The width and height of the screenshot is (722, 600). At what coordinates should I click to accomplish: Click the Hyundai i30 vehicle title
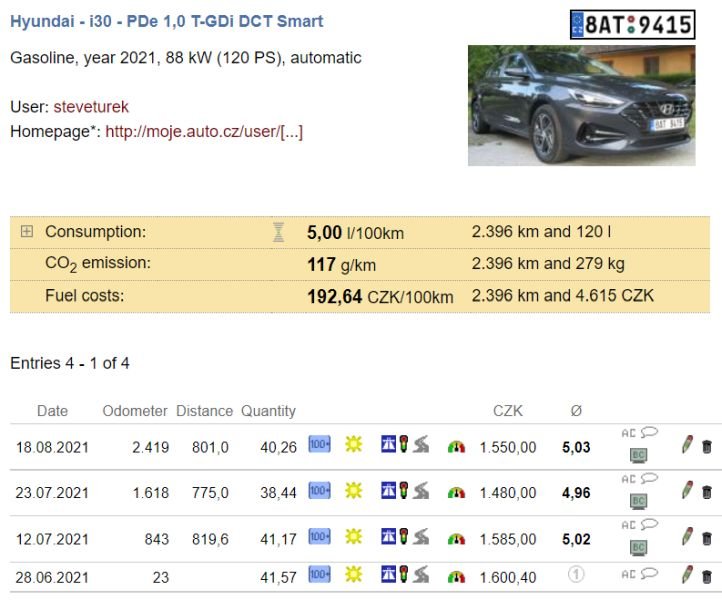[x=166, y=21]
